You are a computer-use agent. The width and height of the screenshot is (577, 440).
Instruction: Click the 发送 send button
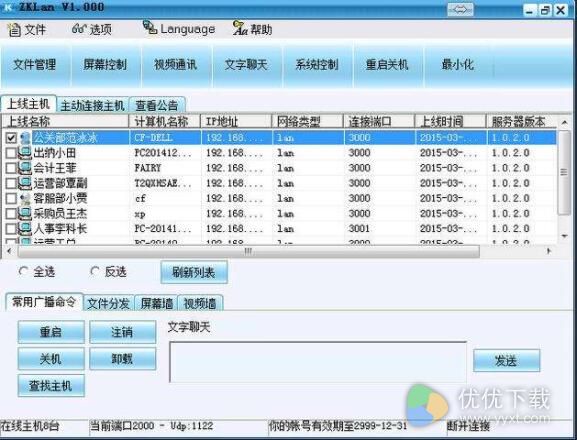[x=506, y=361]
